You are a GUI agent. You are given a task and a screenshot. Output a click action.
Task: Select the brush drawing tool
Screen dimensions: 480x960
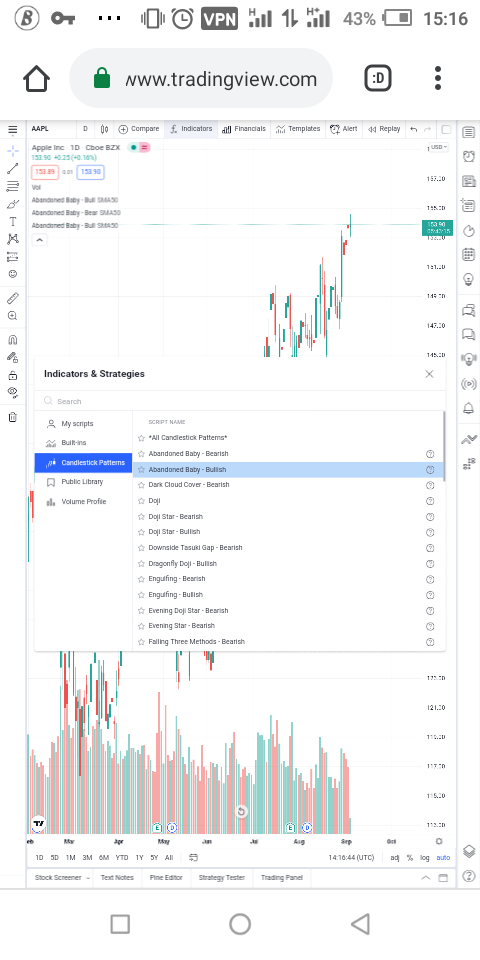click(x=12, y=204)
